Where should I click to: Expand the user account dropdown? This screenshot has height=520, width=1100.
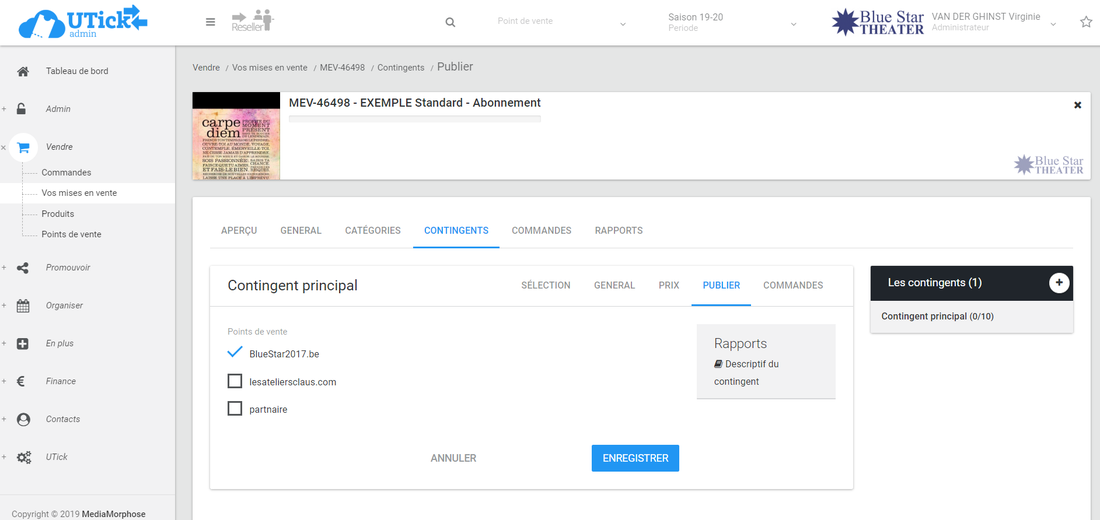tap(1052, 23)
